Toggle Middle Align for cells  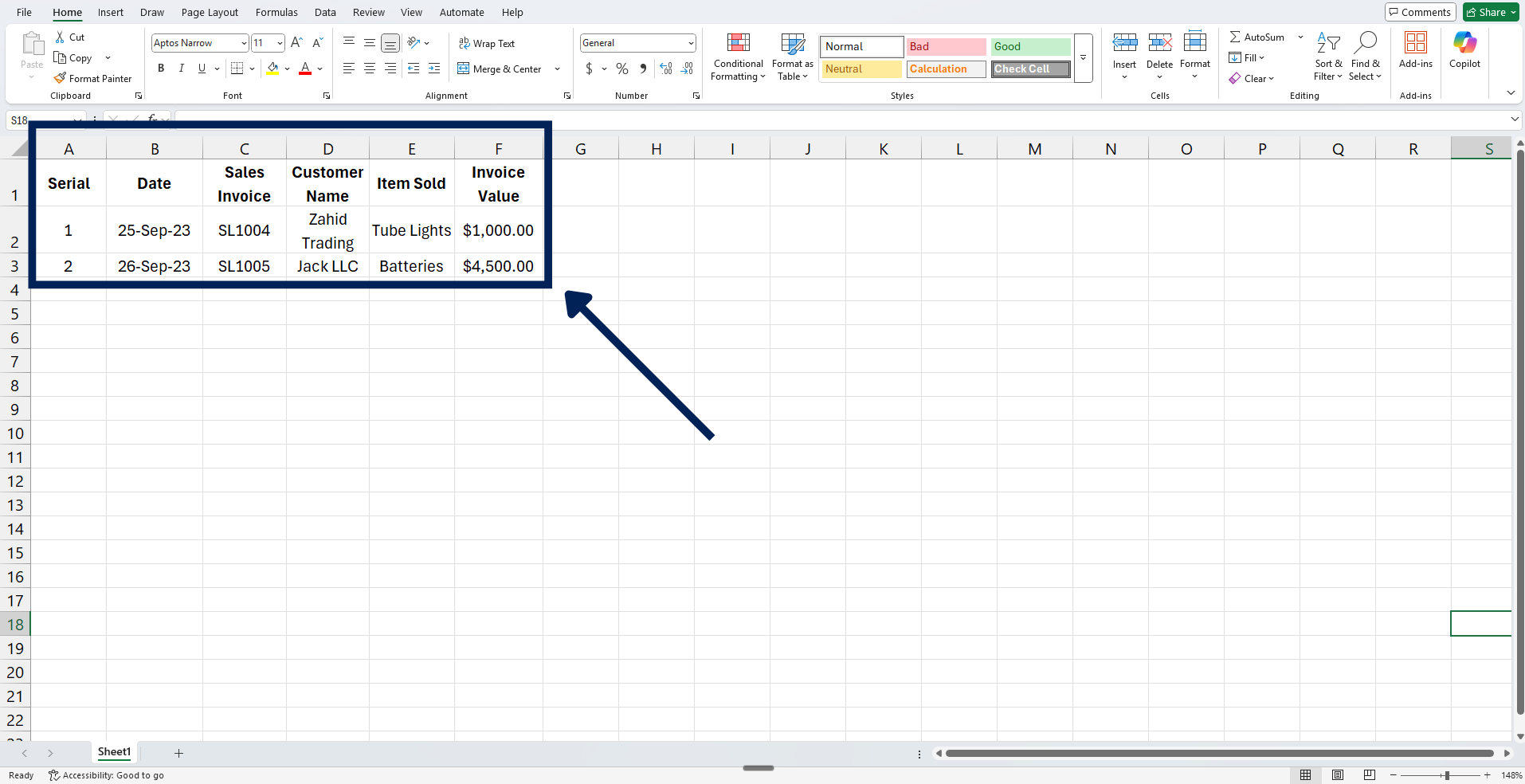[370, 43]
